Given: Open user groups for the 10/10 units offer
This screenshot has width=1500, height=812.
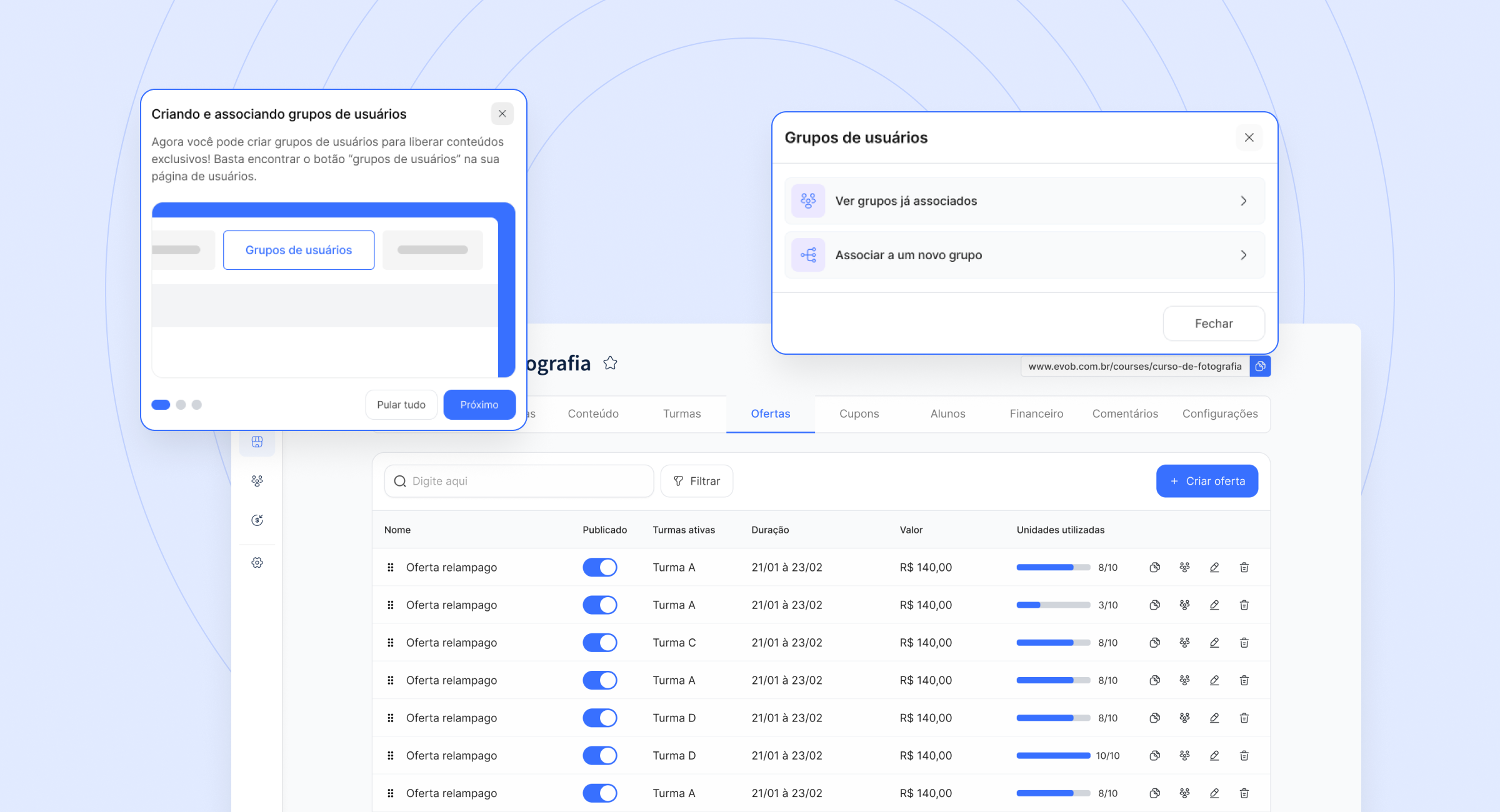Looking at the screenshot, I should [1184, 755].
